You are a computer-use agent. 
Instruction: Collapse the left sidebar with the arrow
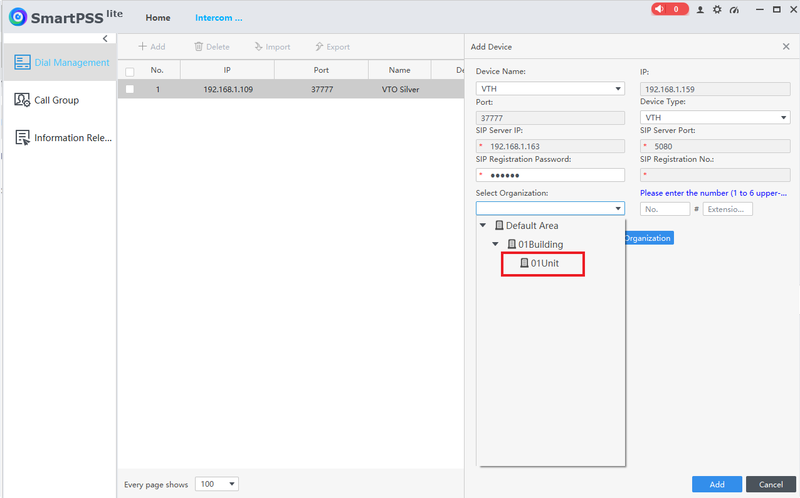coord(105,38)
